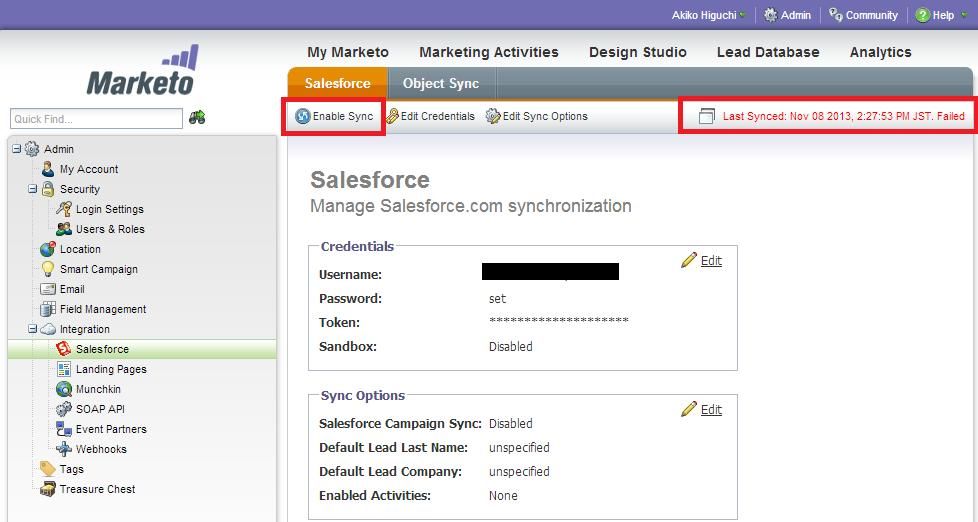Select Webhooks in the Integration tree
Viewport: 978px width, 522px height.
[x=101, y=449]
